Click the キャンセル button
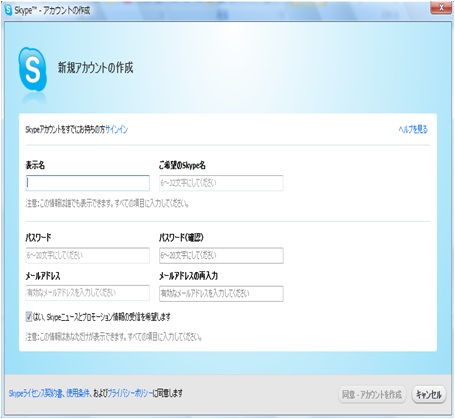Screen dimensions: 455x419 coord(429,395)
